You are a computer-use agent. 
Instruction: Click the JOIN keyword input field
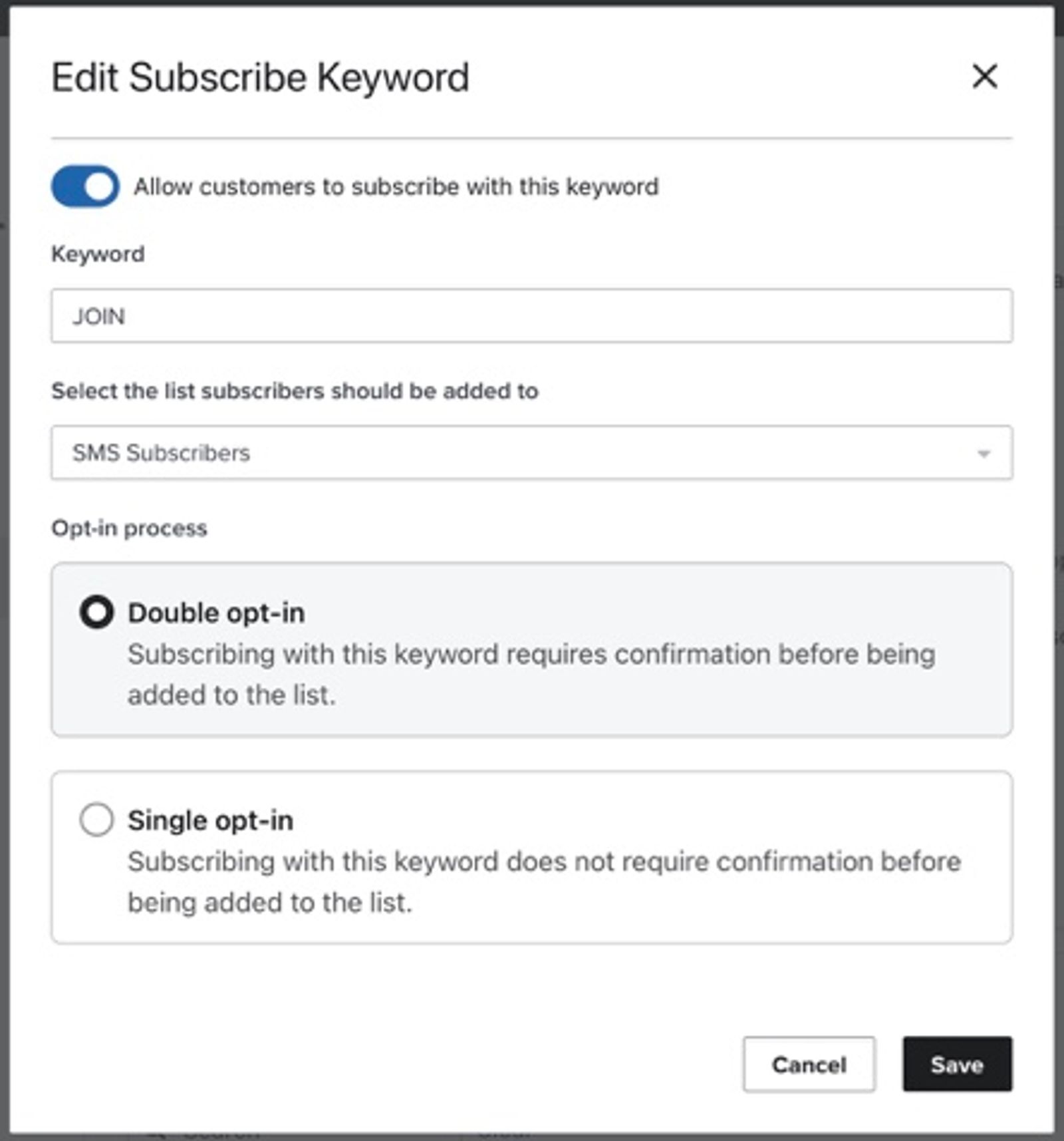tap(531, 315)
